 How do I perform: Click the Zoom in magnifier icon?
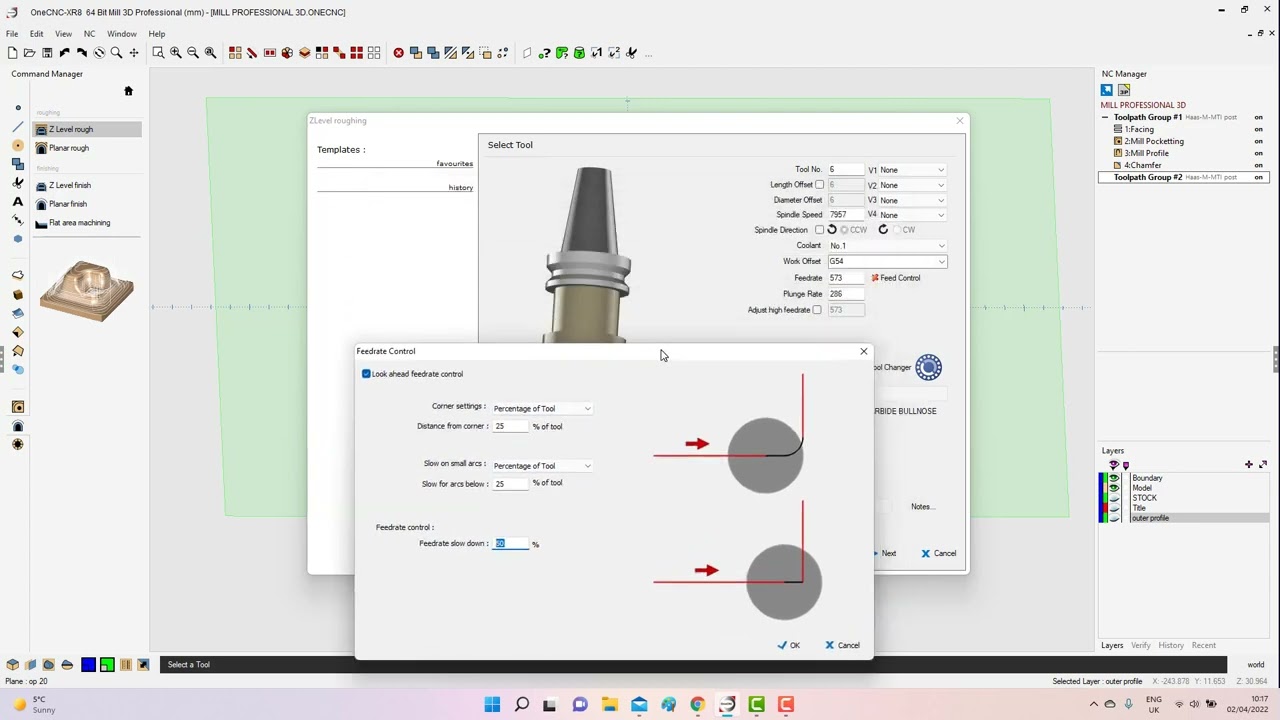coord(176,52)
